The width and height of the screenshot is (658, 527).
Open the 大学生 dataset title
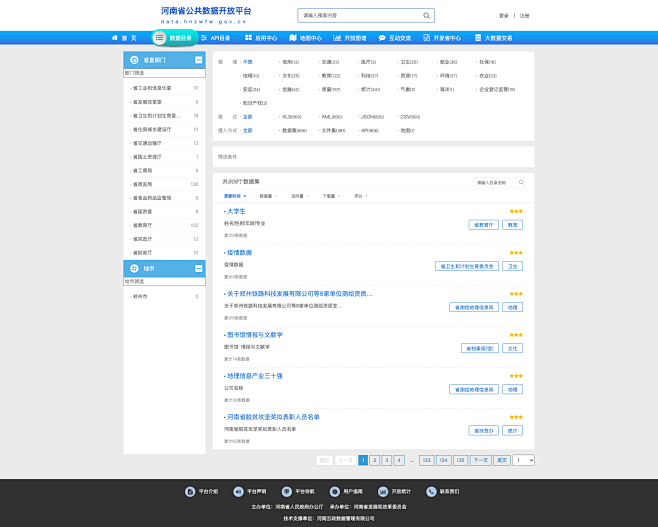[x=236, y=211]
